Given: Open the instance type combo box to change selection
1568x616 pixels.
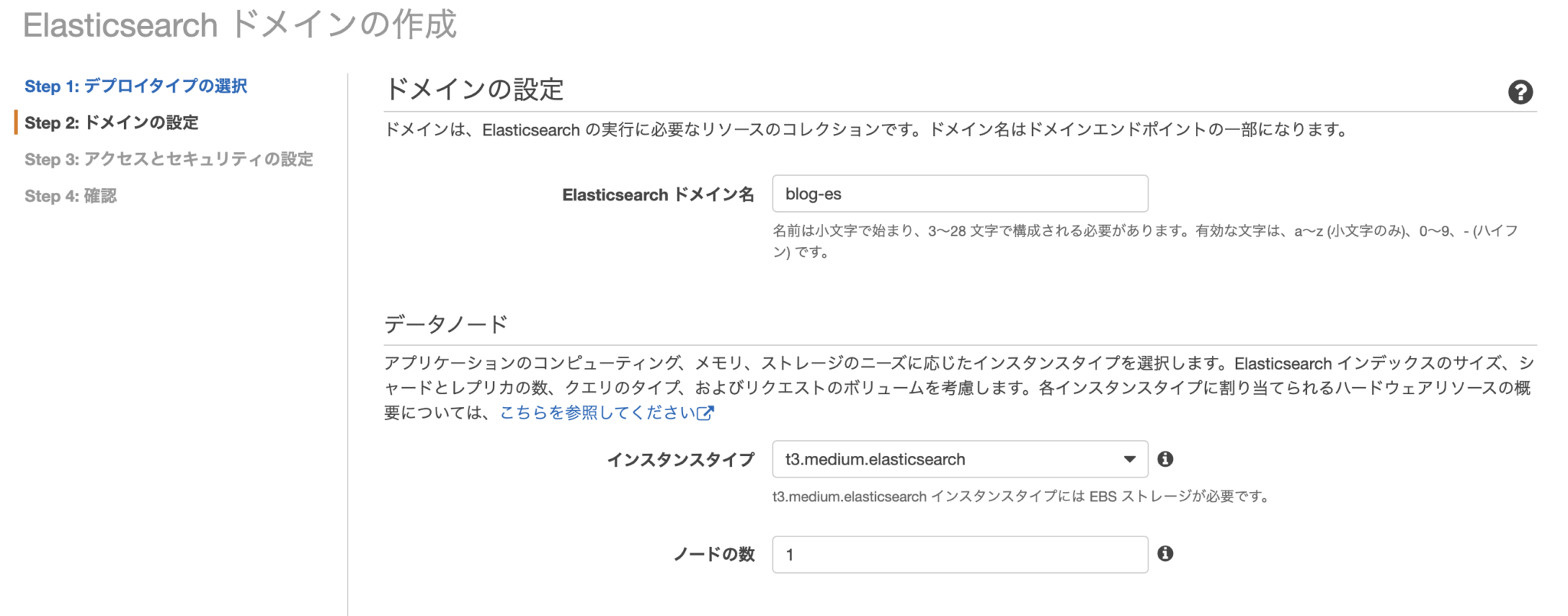Looking at the screenshot, I should point(957,459).
